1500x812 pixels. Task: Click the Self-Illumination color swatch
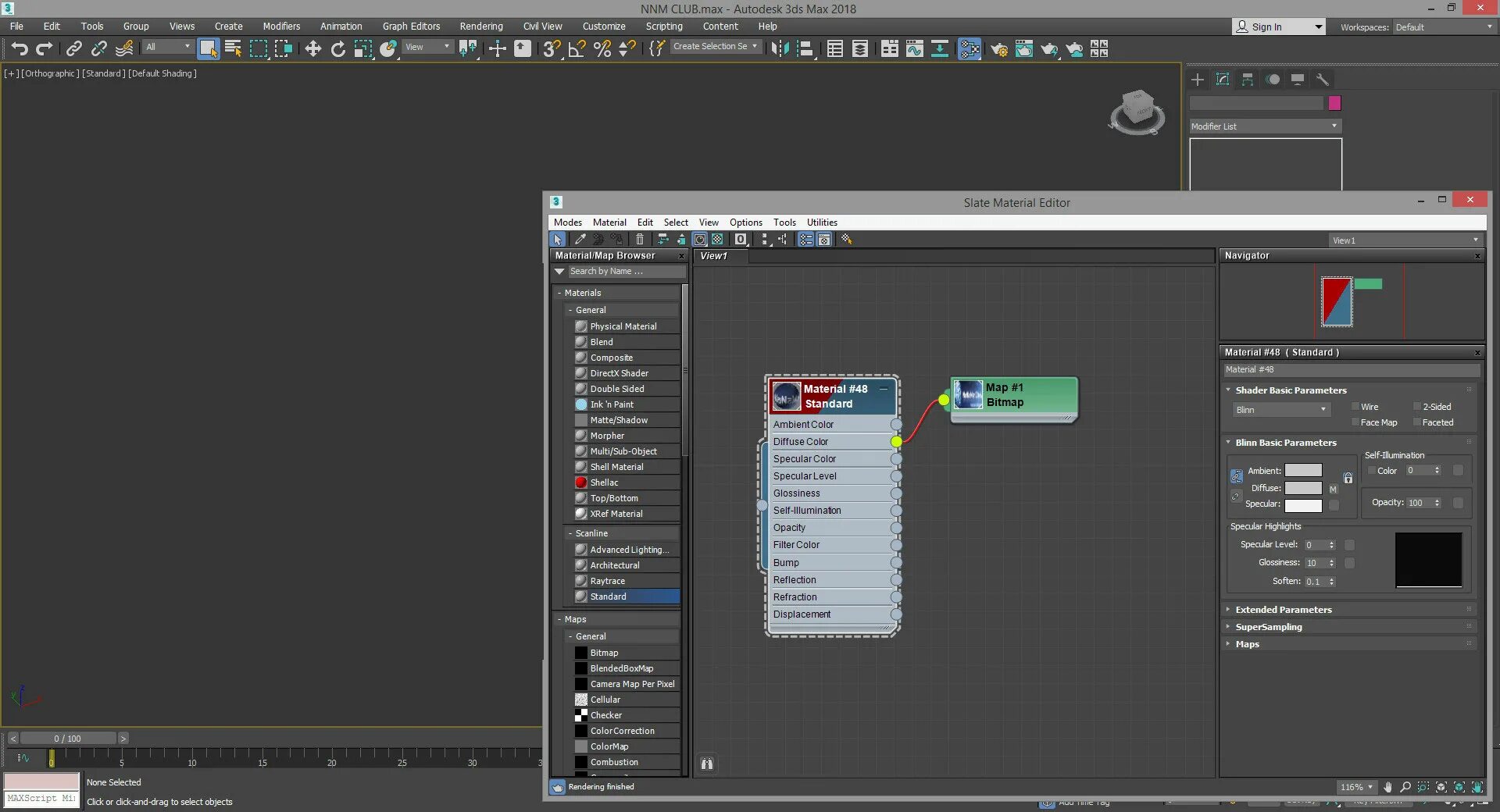click(1458, 471)
